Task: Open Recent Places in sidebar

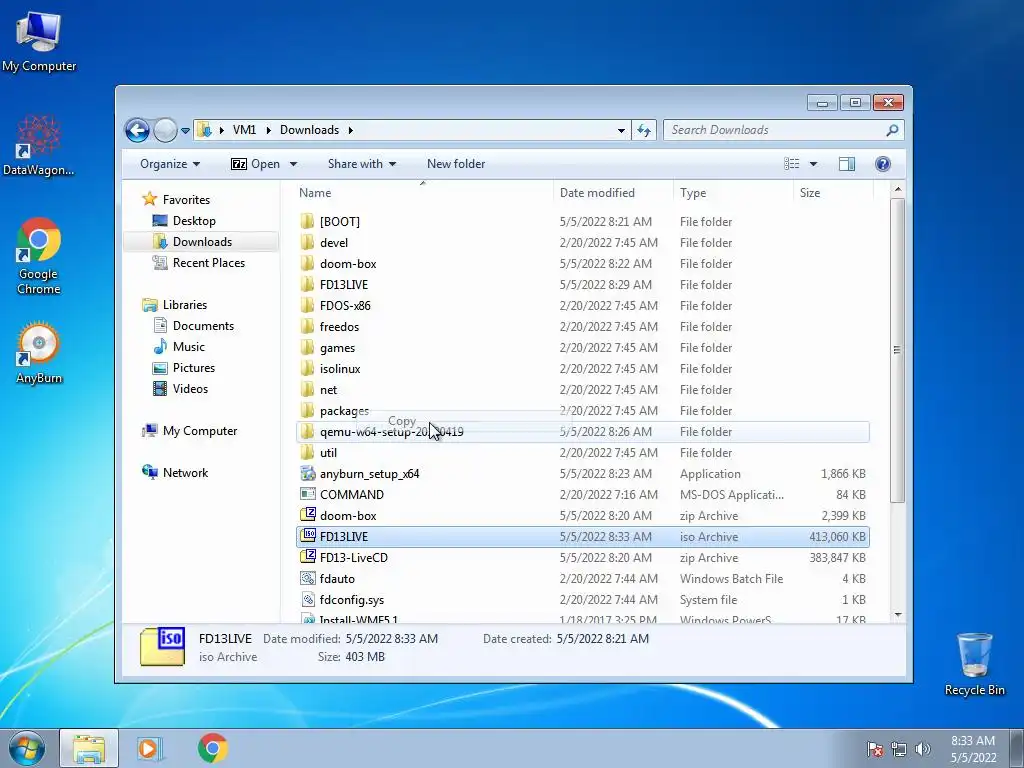Action: point(208,263)
